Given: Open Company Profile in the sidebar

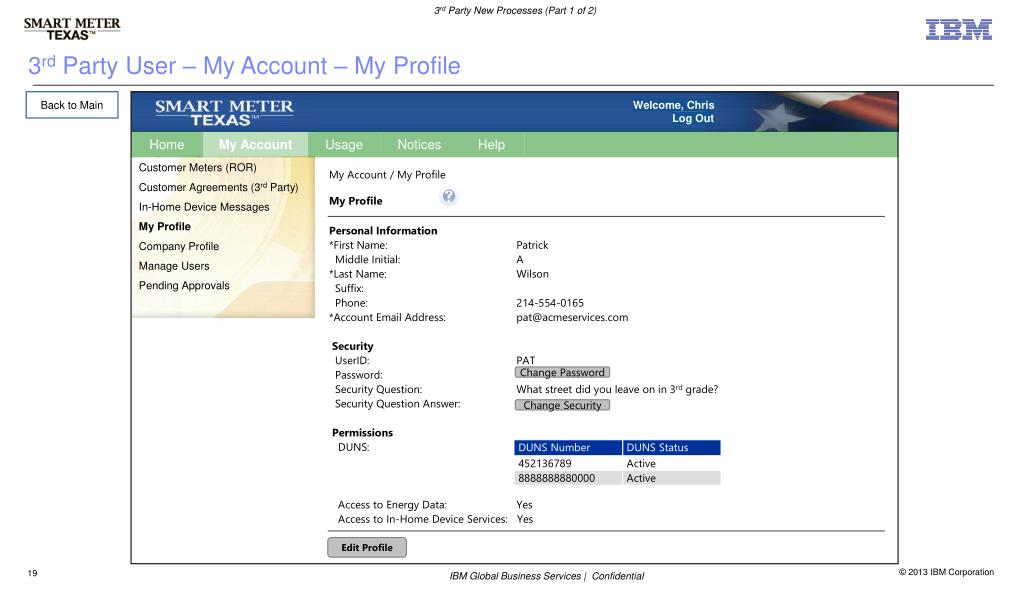Looking at the screenshot, I should [x=179, y=246].
